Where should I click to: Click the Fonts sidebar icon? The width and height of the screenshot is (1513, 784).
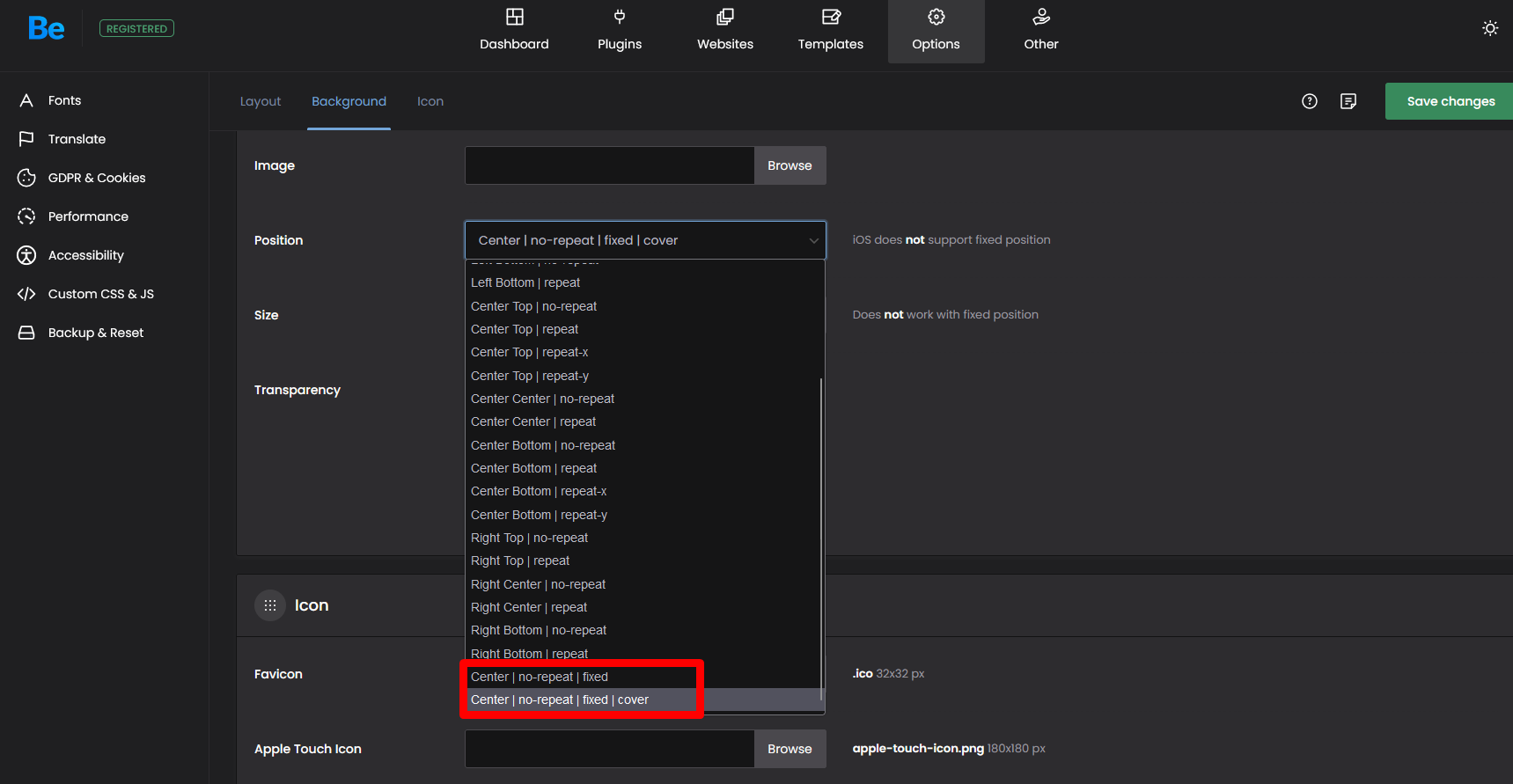coord(26,100)
